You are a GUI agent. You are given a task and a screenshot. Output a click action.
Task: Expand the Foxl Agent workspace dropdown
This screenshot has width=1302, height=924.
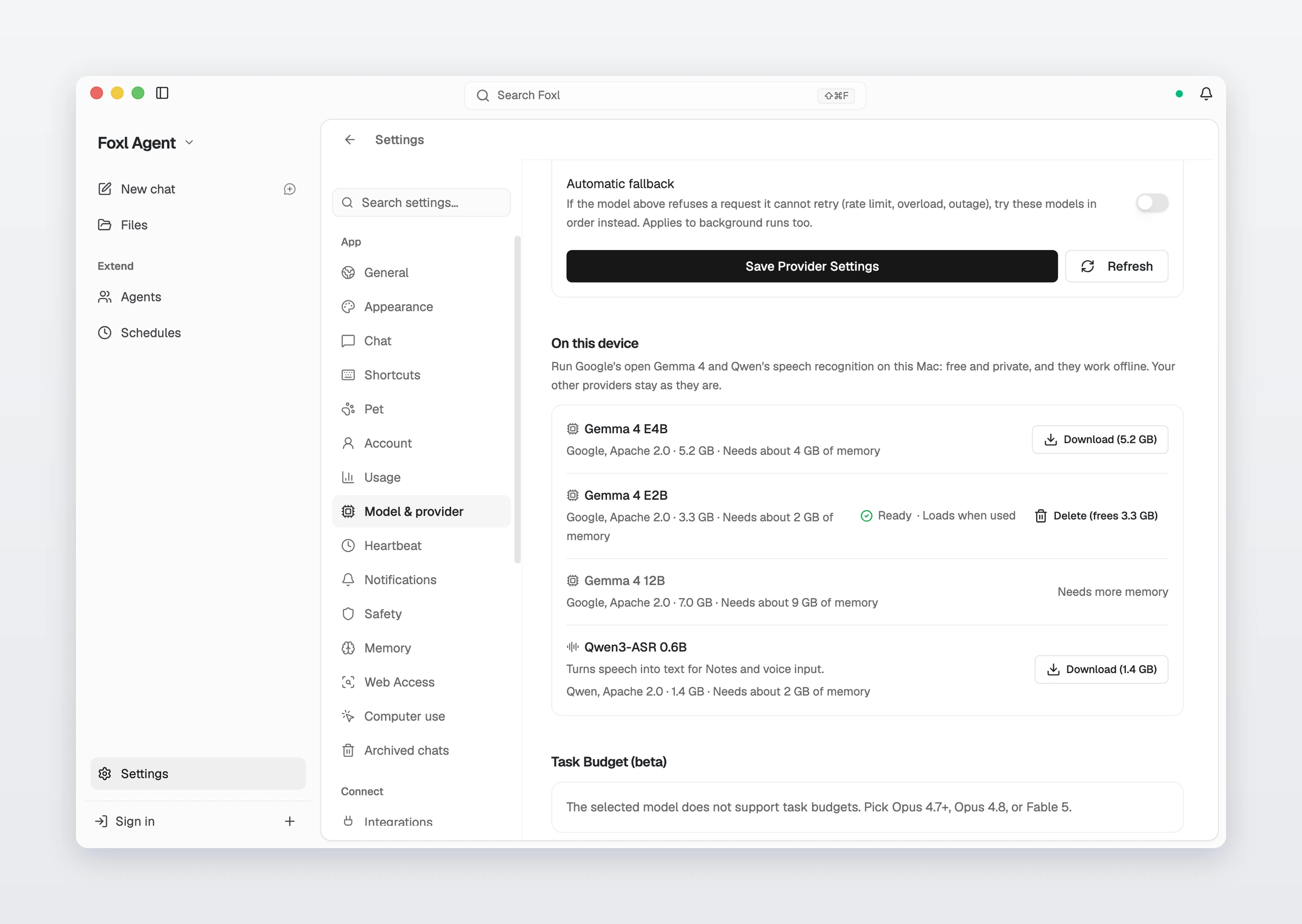point(146,143)
